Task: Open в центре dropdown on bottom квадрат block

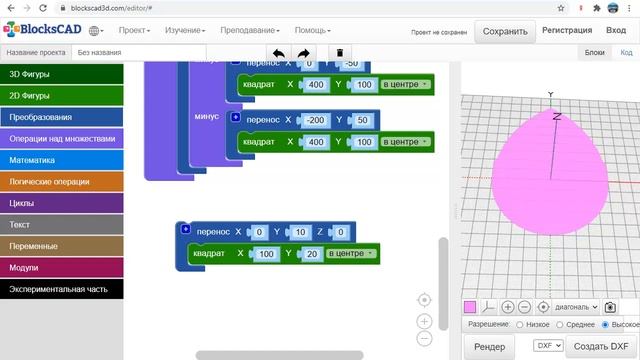Action: tap(351, 253)
